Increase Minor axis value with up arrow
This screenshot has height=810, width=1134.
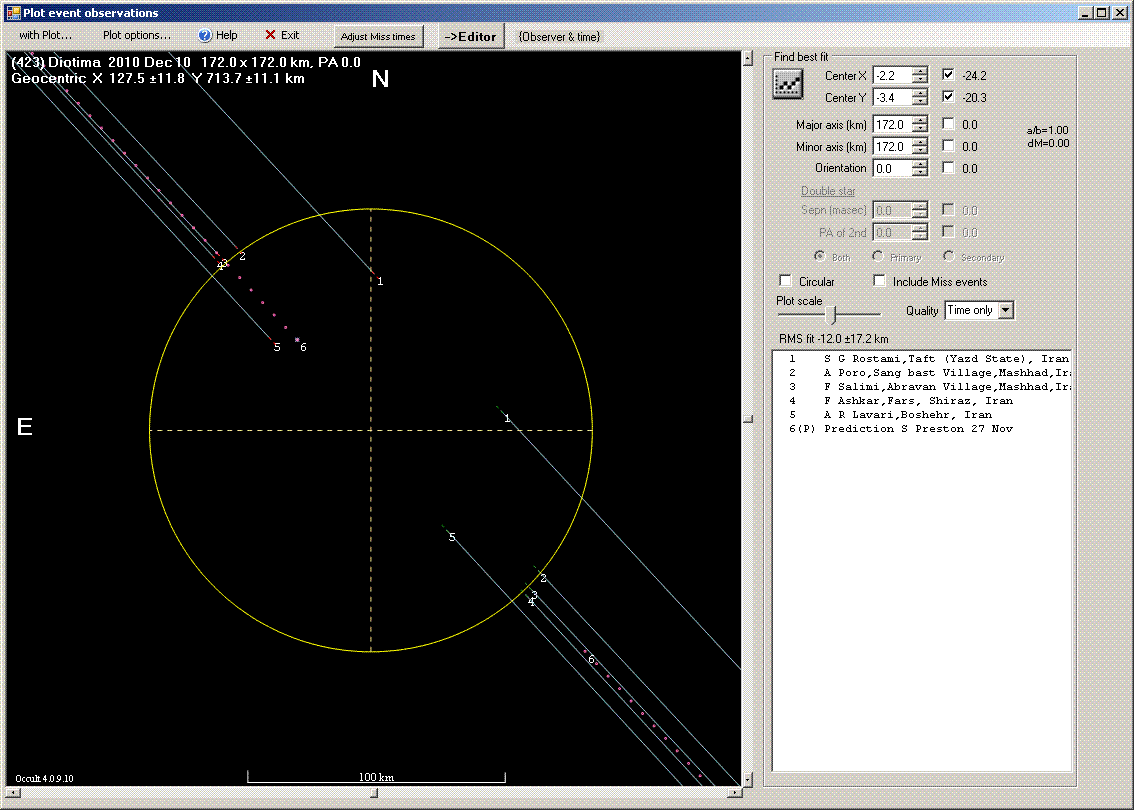(x=919, y=142)
